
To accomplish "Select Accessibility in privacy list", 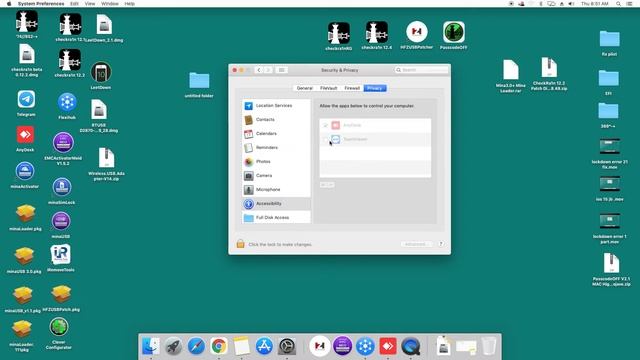I will pos(276,203).
